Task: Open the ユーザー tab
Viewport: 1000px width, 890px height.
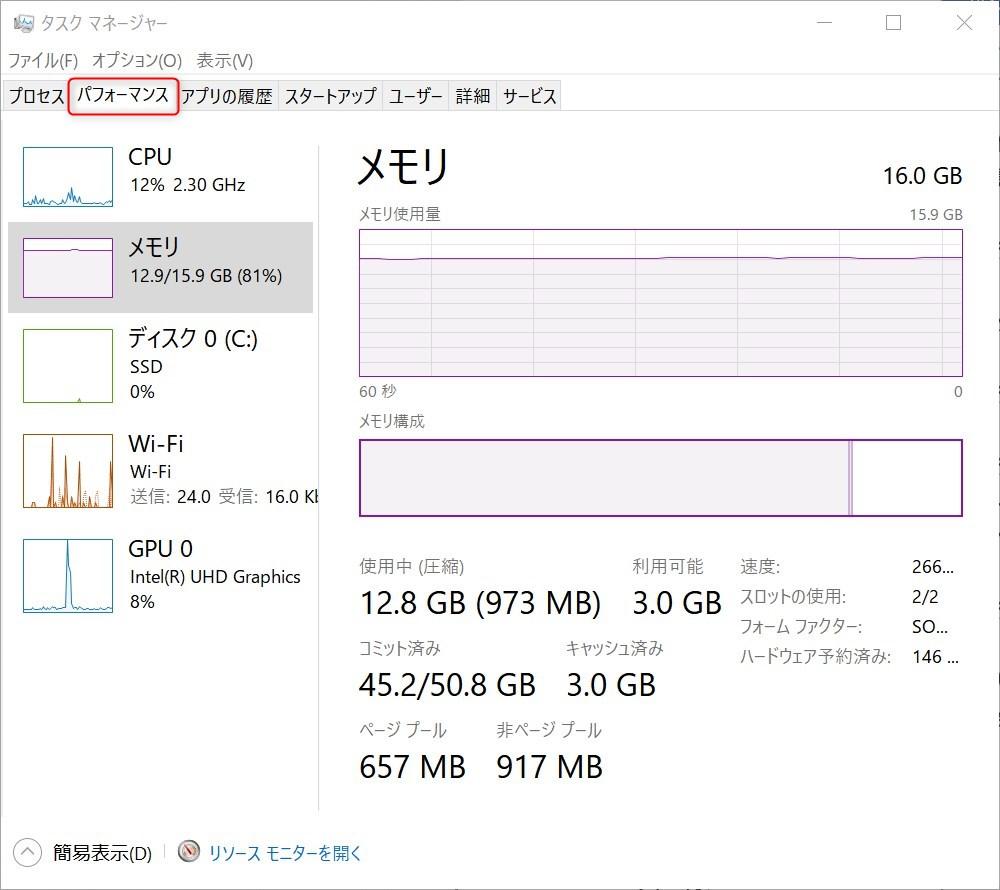Action: pyautogui.click(x=416, y=95)
